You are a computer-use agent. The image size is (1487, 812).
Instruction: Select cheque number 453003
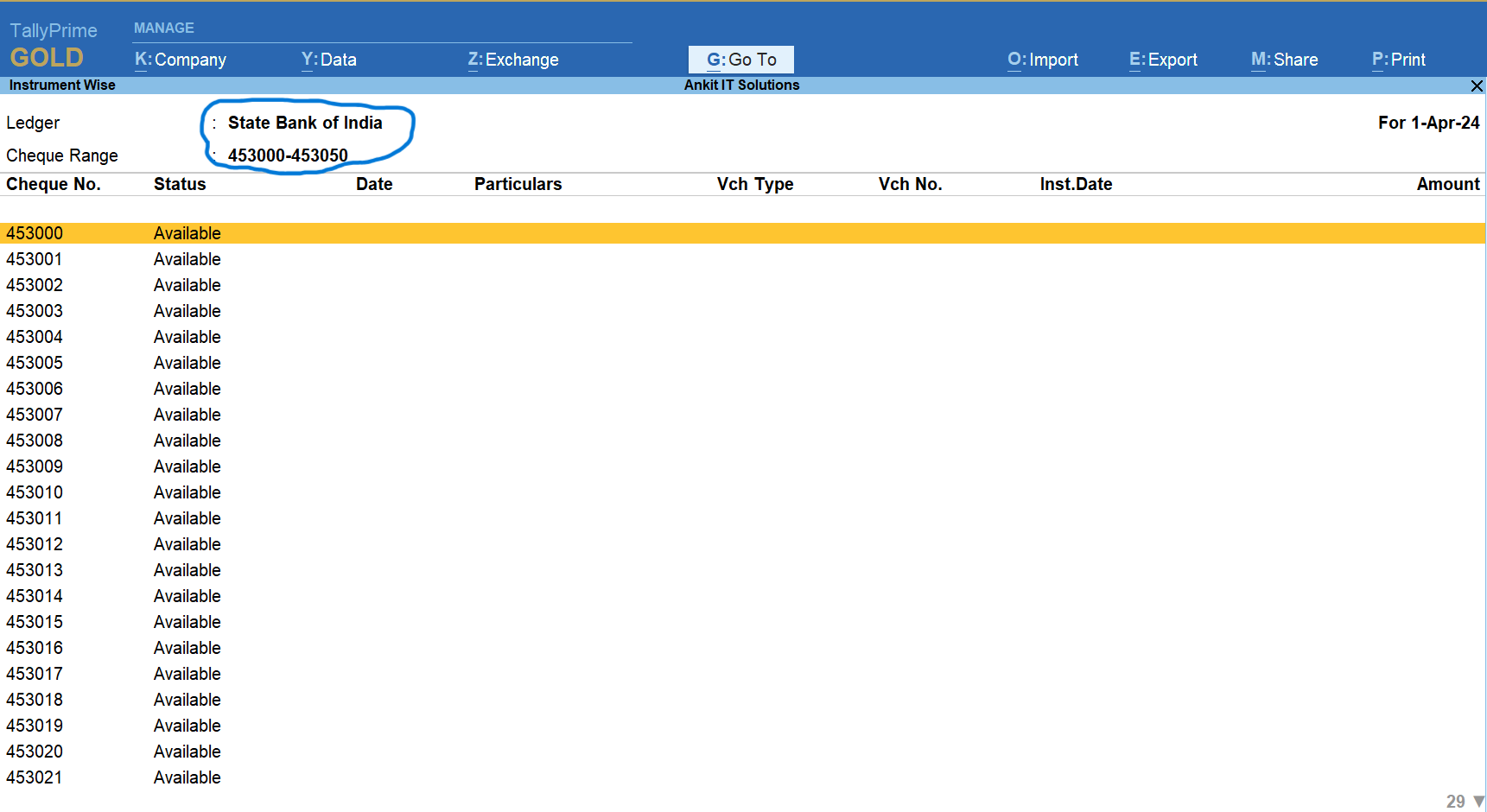[35, 311]
